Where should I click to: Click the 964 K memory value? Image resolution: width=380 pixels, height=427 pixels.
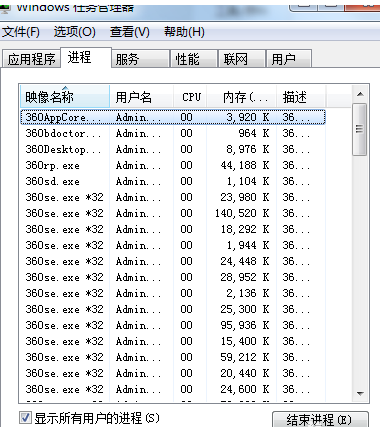(x=254, y=133)
